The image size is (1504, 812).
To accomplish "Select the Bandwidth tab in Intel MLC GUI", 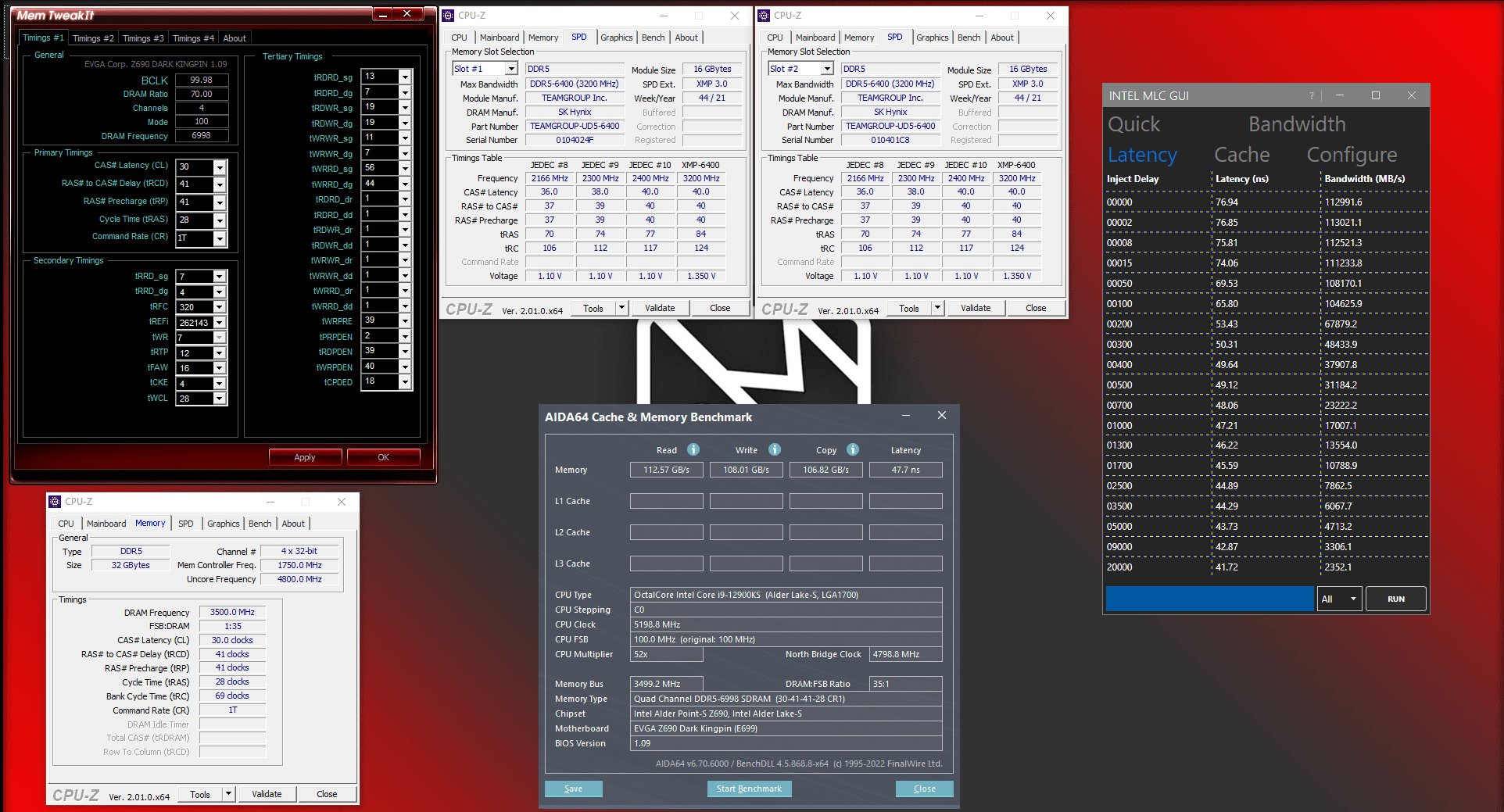I will coord(1297,124).
